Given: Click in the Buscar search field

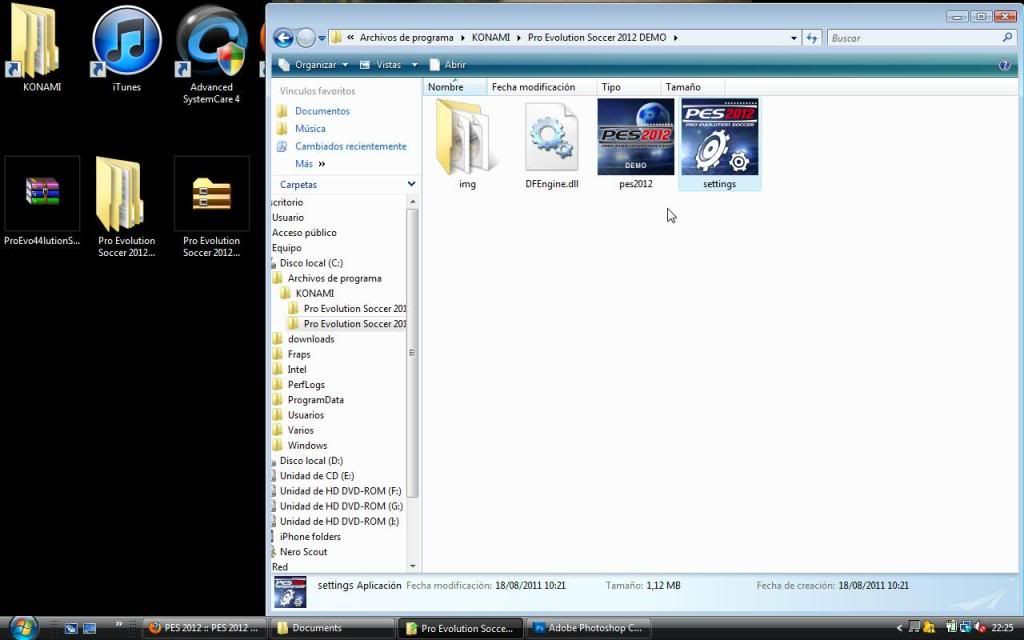Looking at the screenshot, I should 912,38.
